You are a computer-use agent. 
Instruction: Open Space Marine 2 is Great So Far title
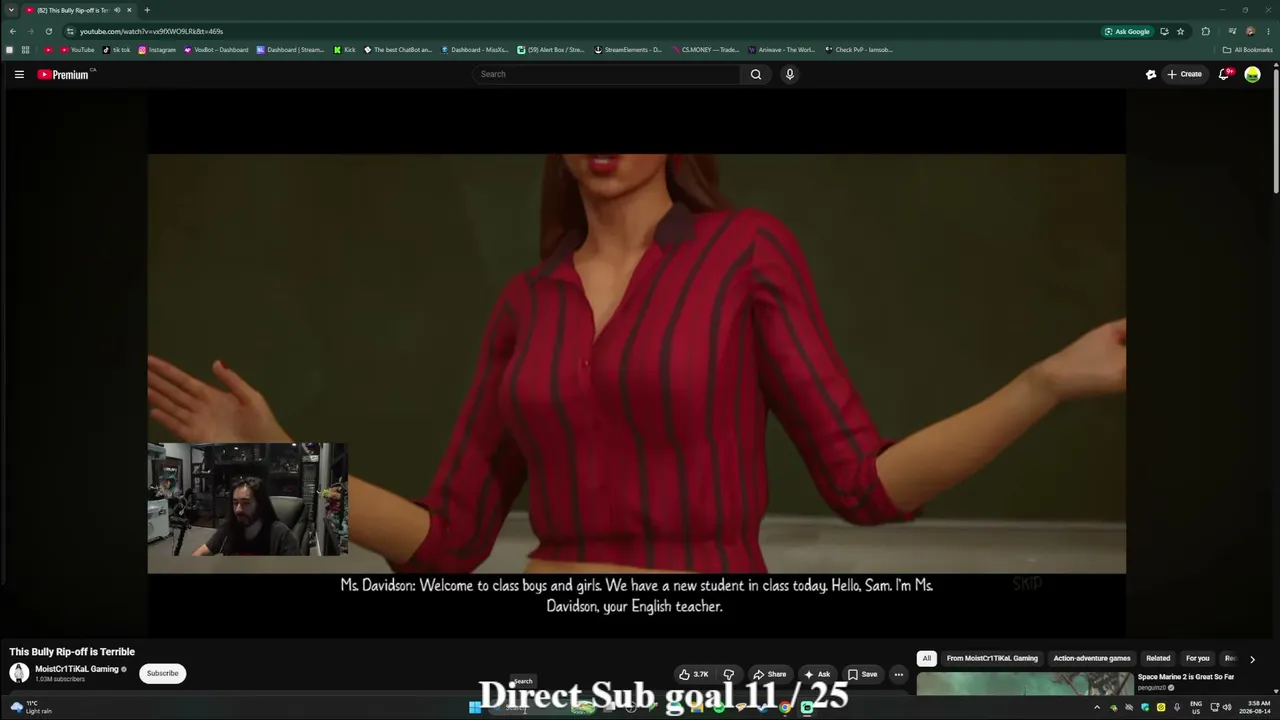[x=1186, y=677]
